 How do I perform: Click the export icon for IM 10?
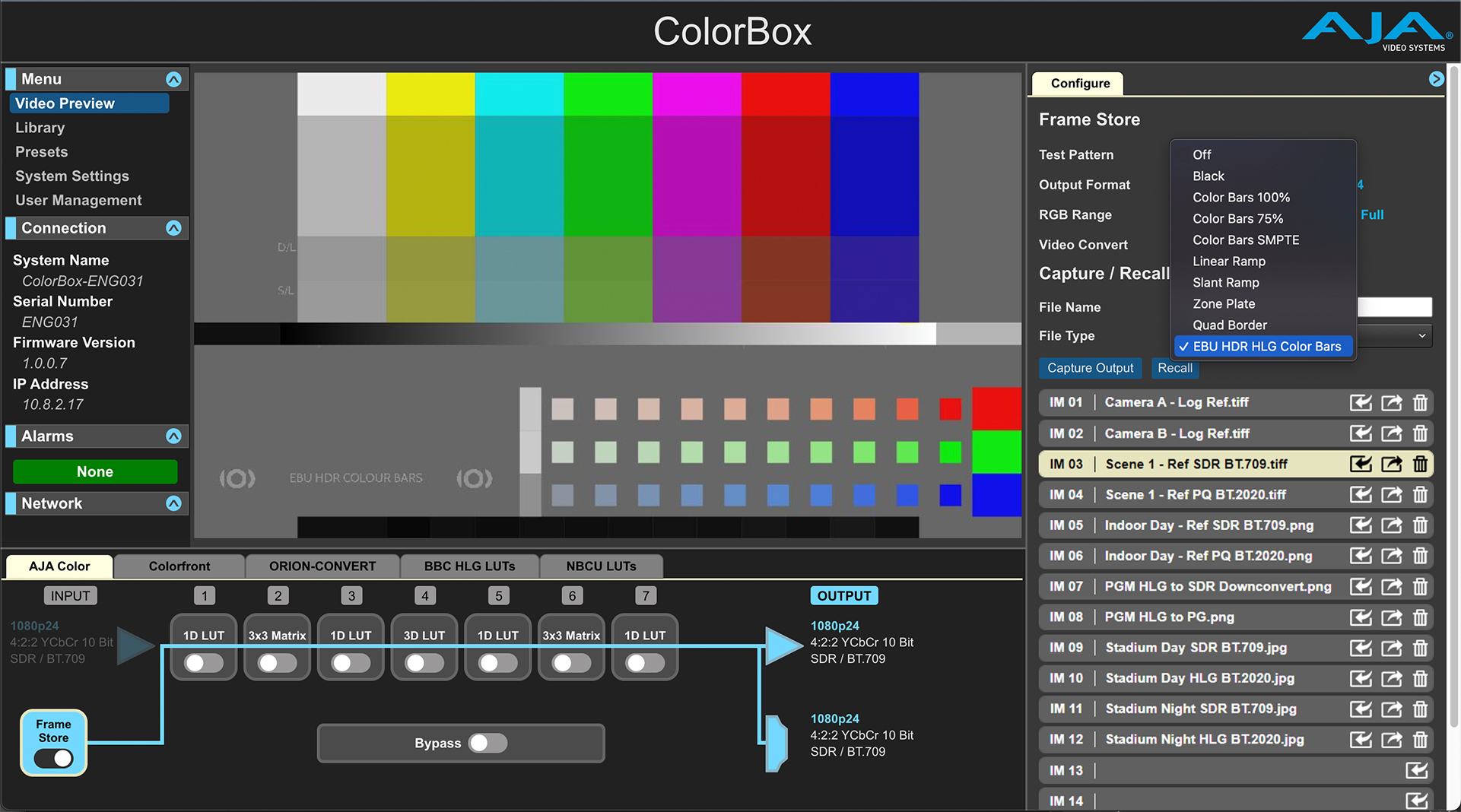coord(1391,678)
